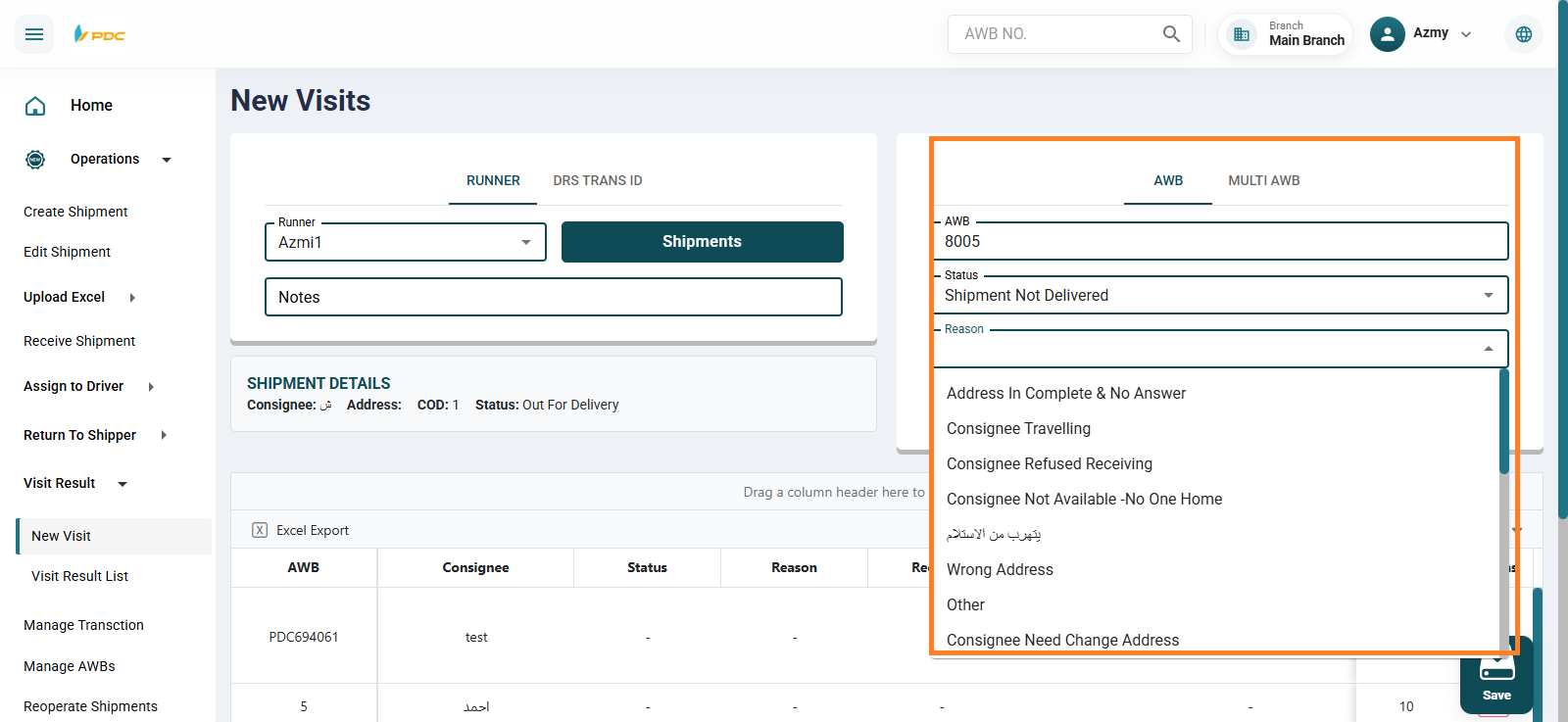
Task: Click the PDC logo
Action: [100, 34]
